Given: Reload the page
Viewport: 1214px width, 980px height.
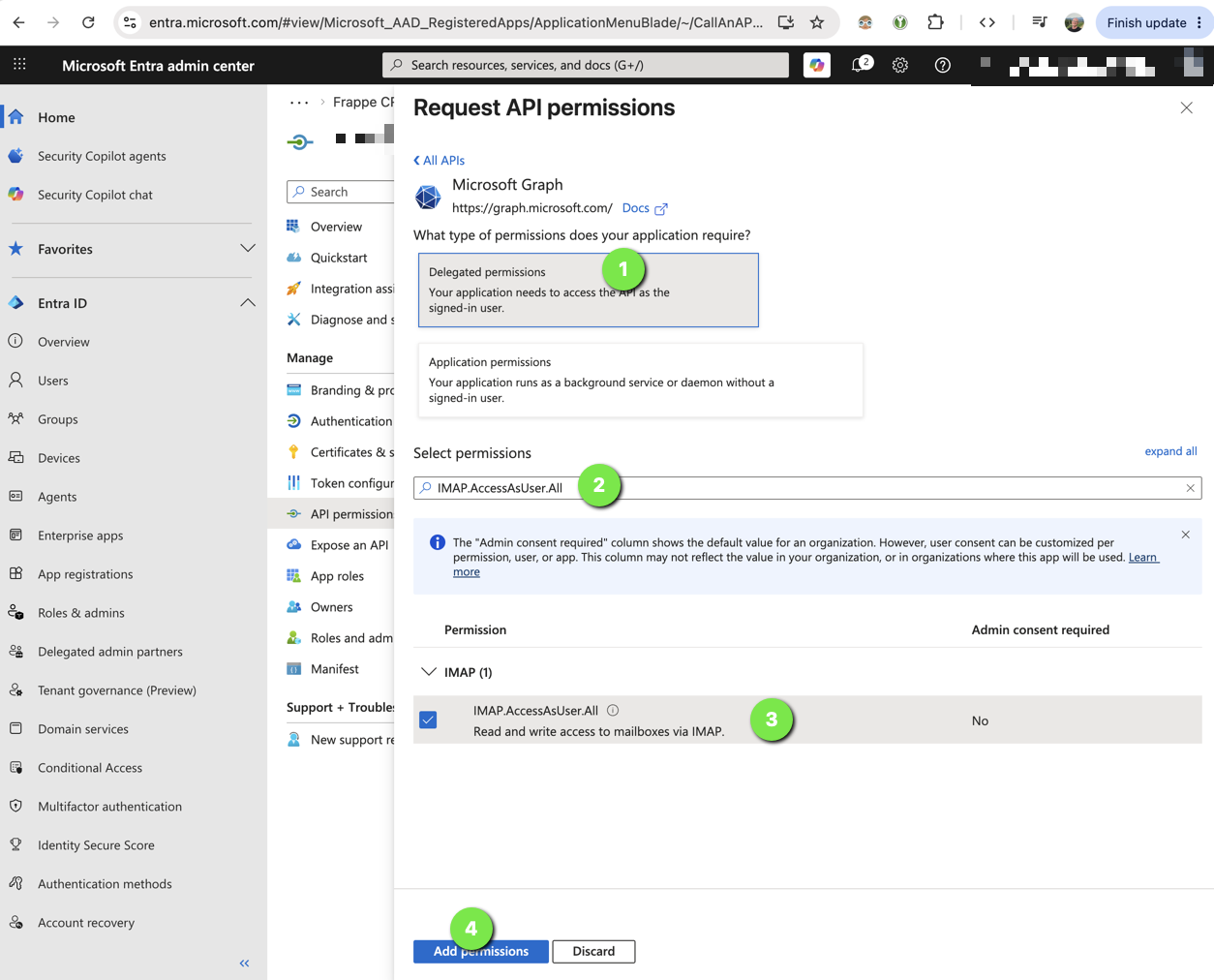Looking at the screenshot, I should pyautogui.click(x=88, y=22).
